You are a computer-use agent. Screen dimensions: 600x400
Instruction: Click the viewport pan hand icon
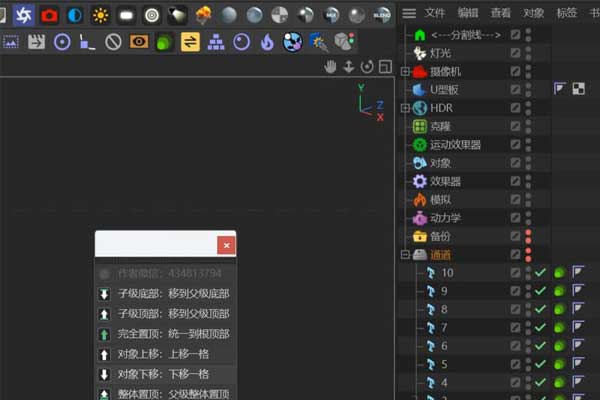pyautogui.click(x=330, y=67)
